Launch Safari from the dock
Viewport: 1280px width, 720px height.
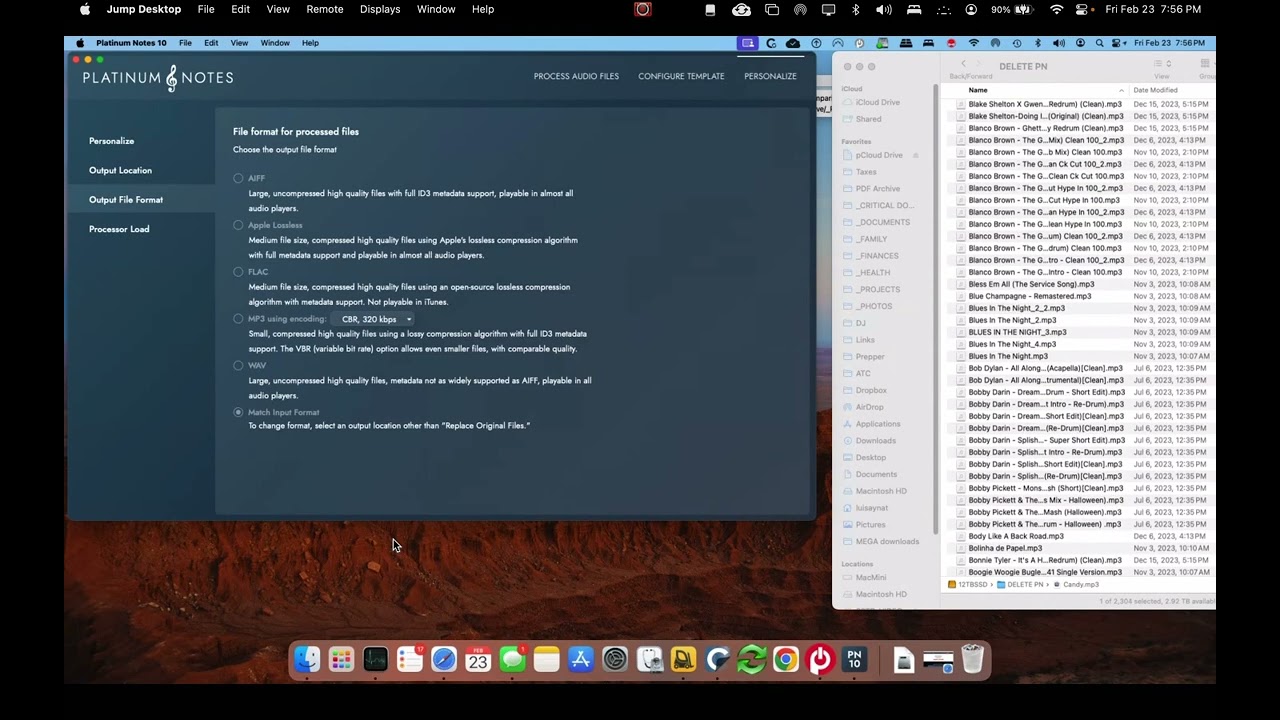pos(444,660)
